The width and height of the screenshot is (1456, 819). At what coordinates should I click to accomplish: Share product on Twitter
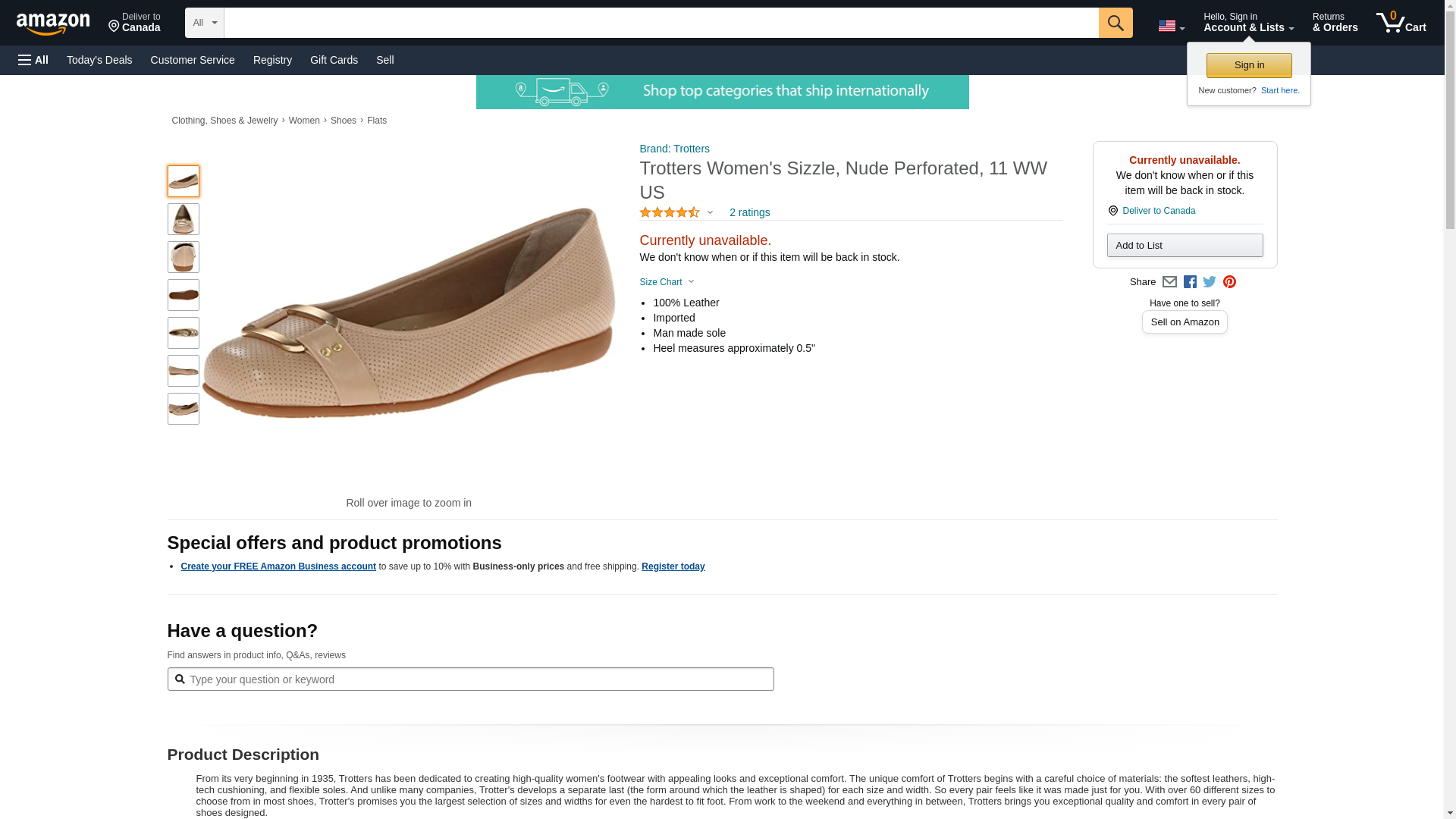(1210, 282)
